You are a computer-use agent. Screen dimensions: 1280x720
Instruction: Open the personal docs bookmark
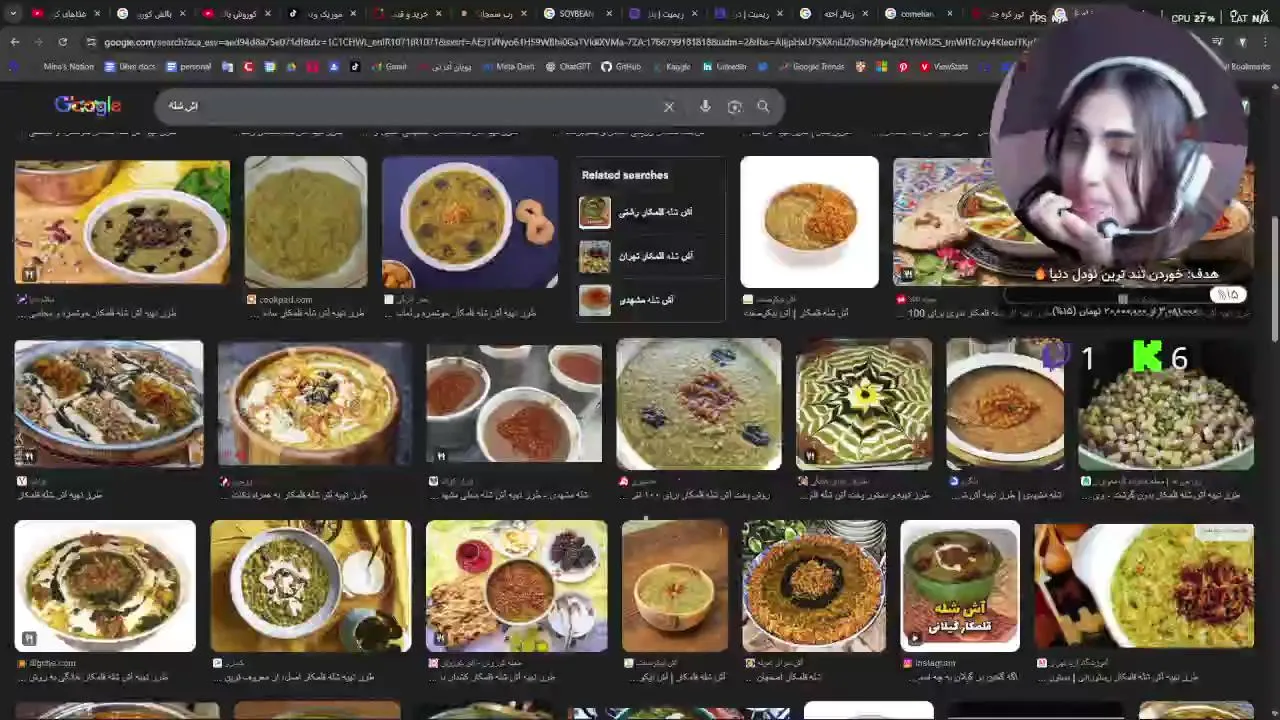tap(188, 67)
